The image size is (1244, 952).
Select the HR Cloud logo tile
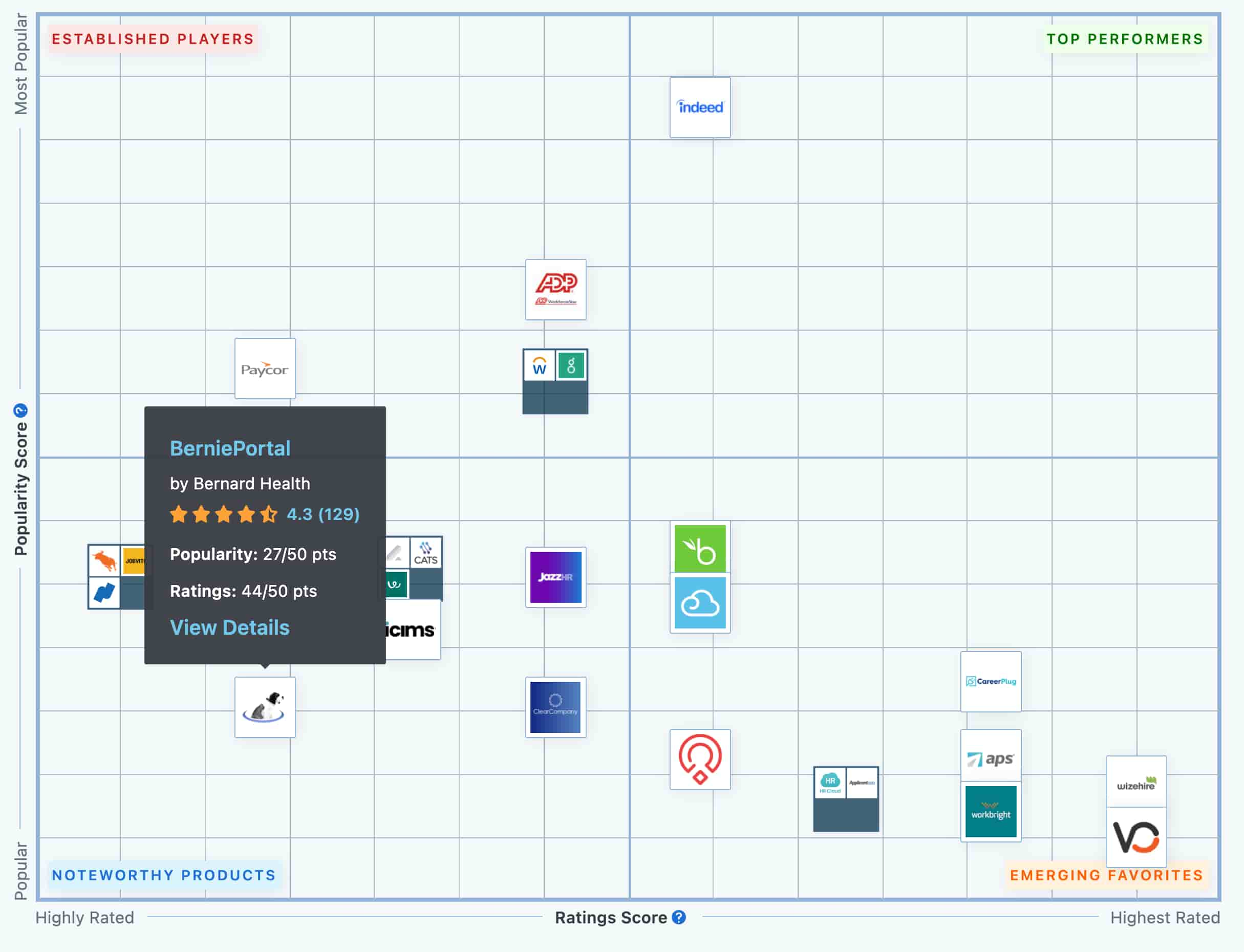pyautogui.click(x=830, y=783)
